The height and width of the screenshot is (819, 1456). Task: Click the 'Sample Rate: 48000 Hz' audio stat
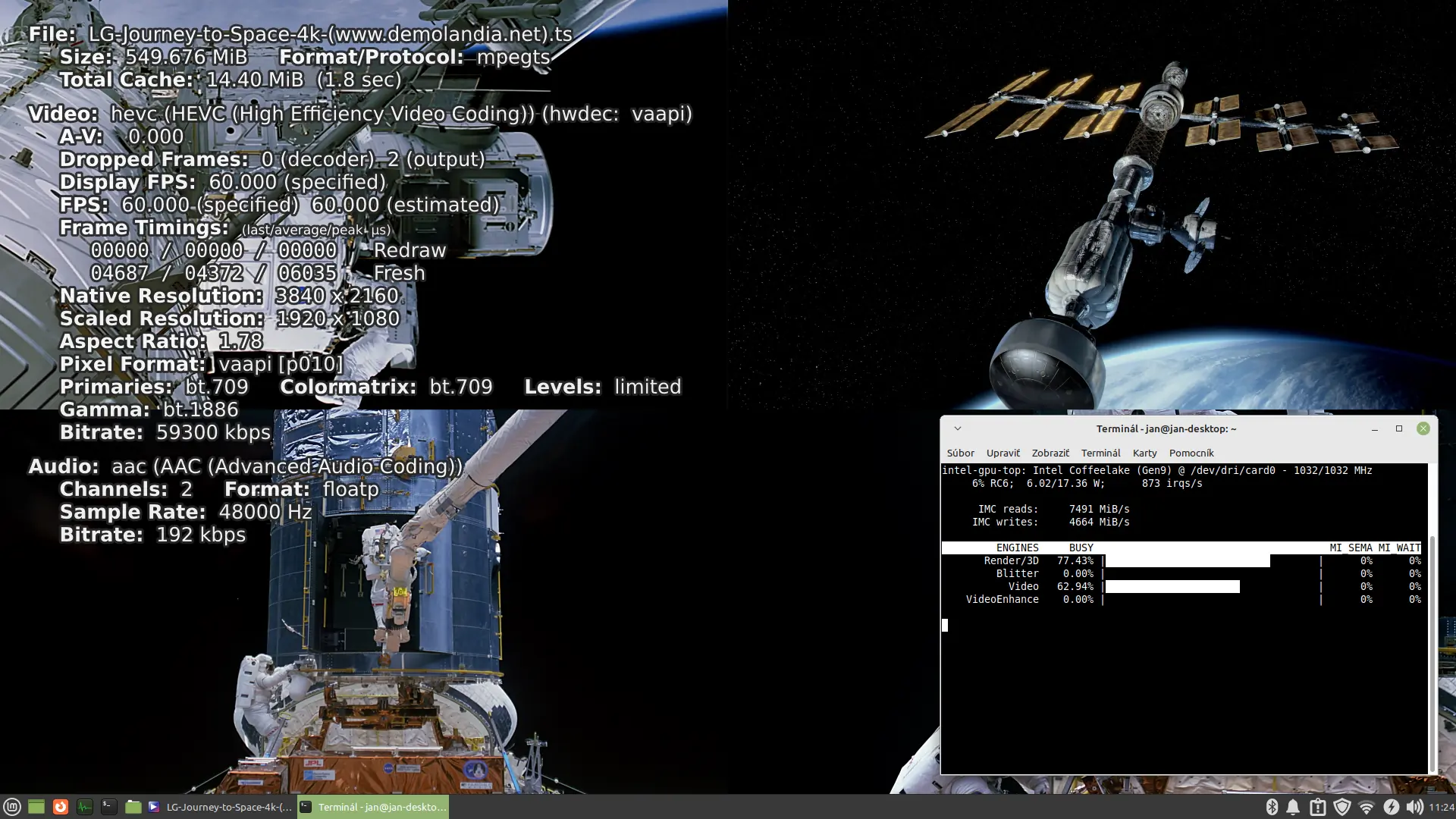[186, 512]
